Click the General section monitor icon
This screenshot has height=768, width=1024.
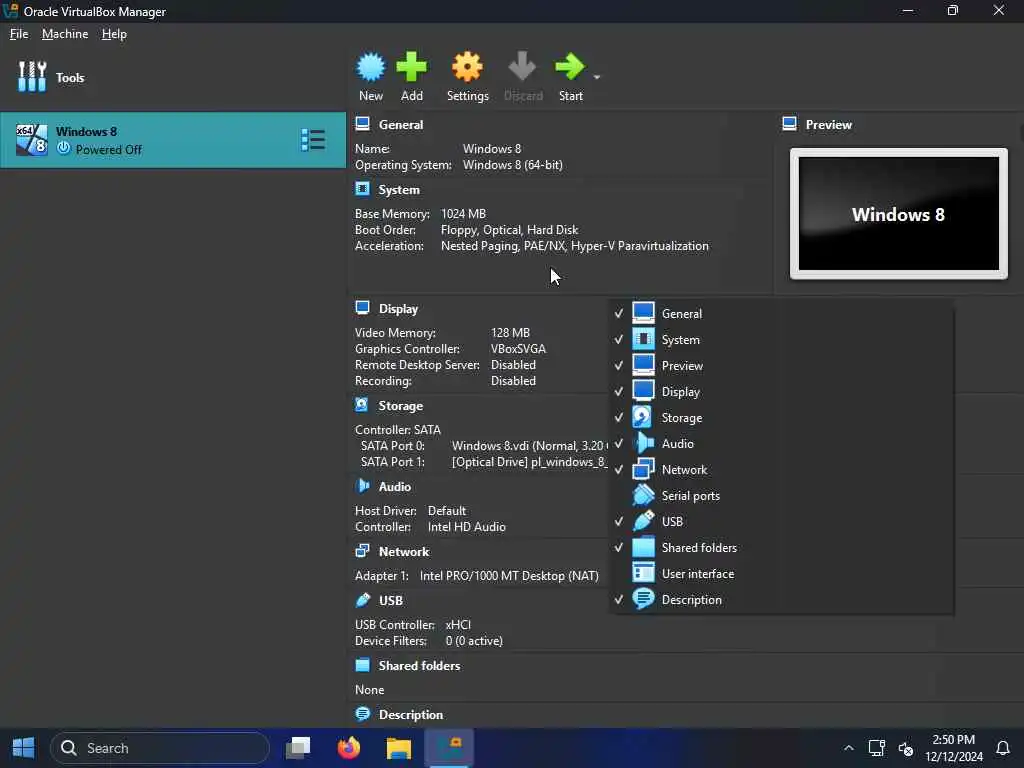click(362, 123)
